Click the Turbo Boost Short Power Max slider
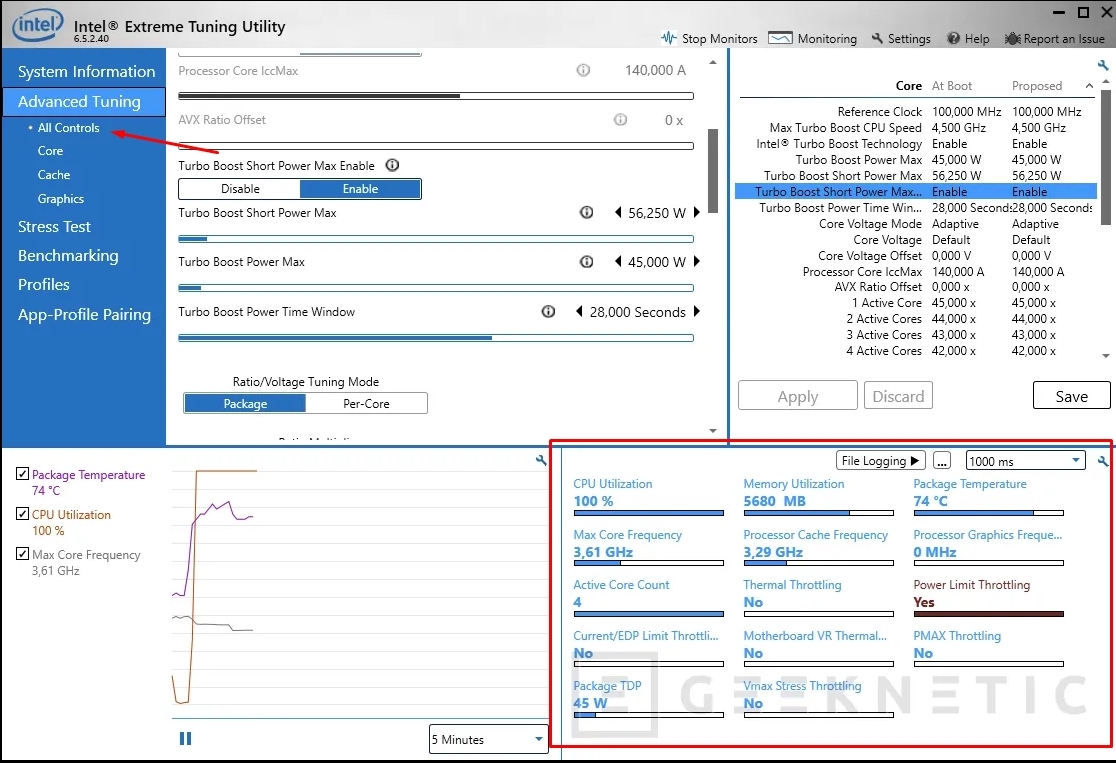This screenshot has width=1116, height=763. (x=436, y=239)
